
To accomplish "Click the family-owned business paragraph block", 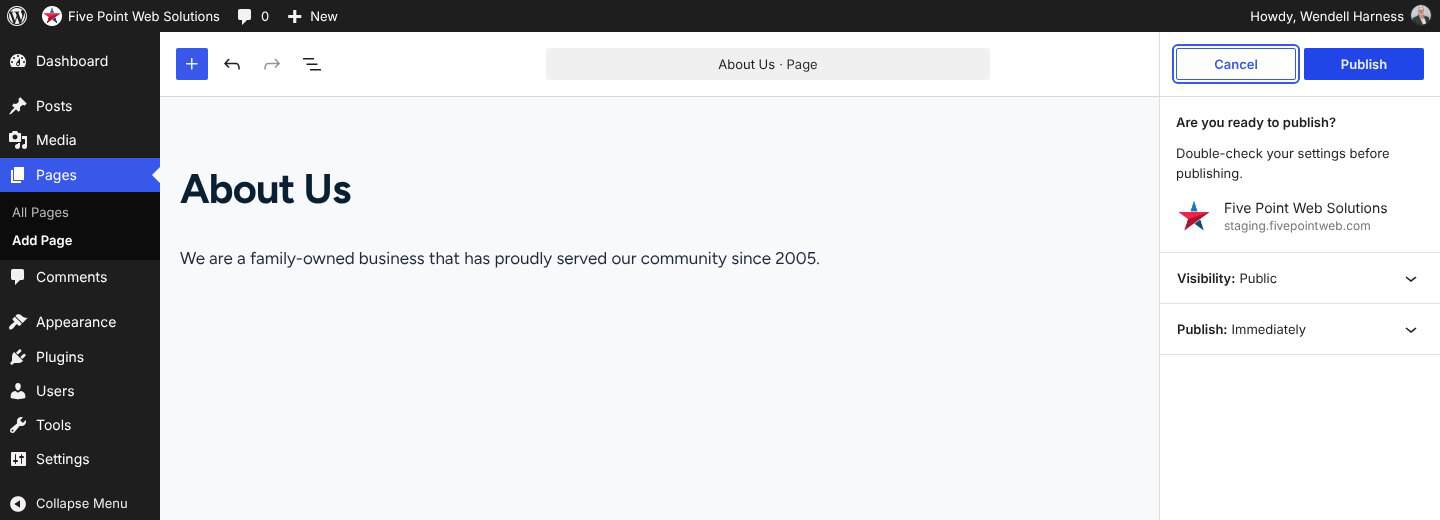I will [500, 258].
